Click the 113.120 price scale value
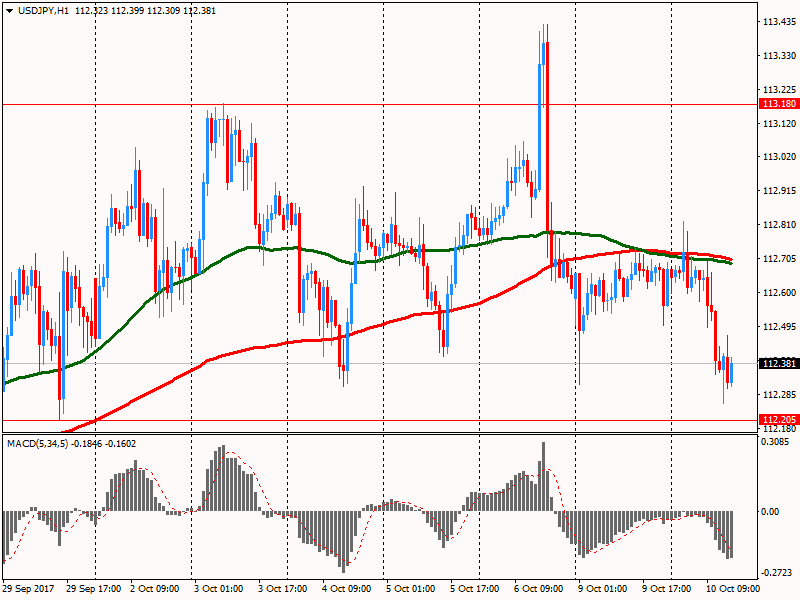 tap(779, 124)
